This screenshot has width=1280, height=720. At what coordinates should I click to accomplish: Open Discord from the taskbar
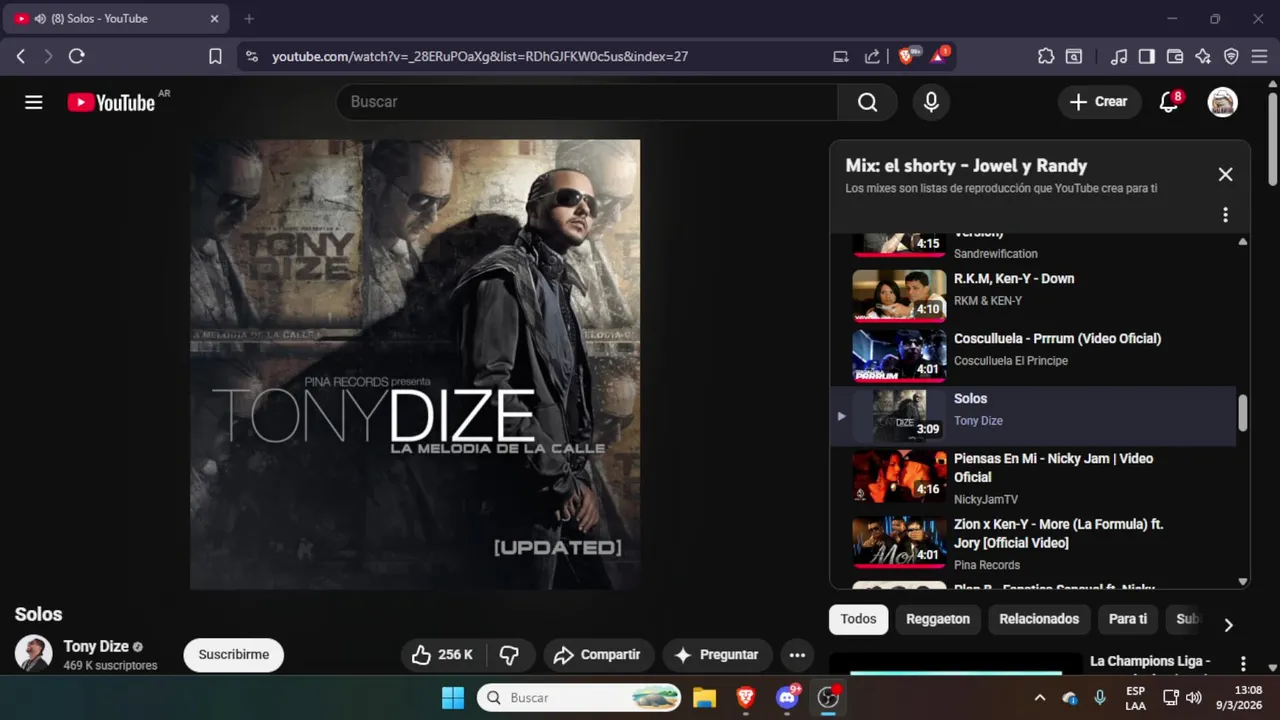(788, 698)
